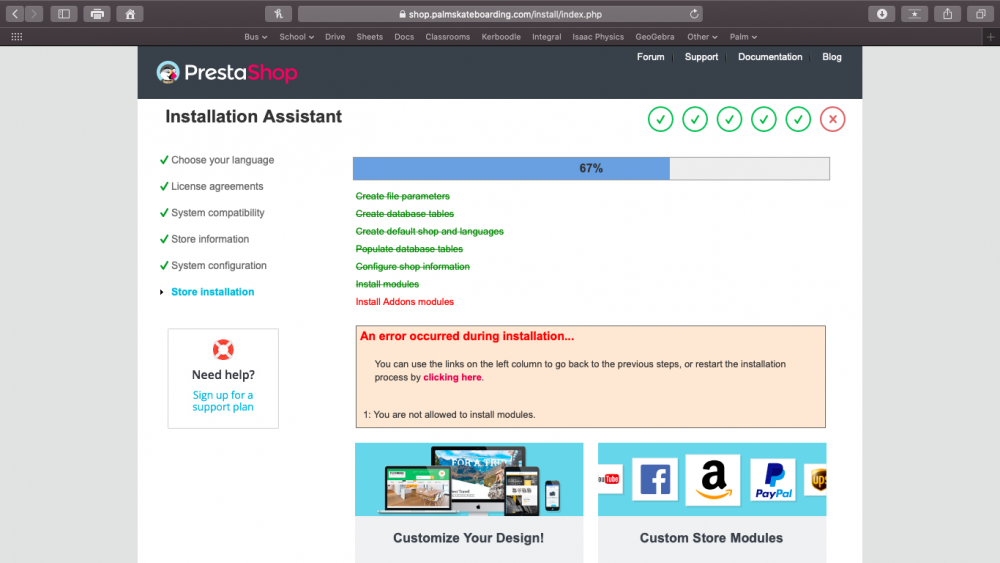The width and height of the screenshot is (1000, 563).
Task: Click the Facebook module icon
Action: click(655, 479)
